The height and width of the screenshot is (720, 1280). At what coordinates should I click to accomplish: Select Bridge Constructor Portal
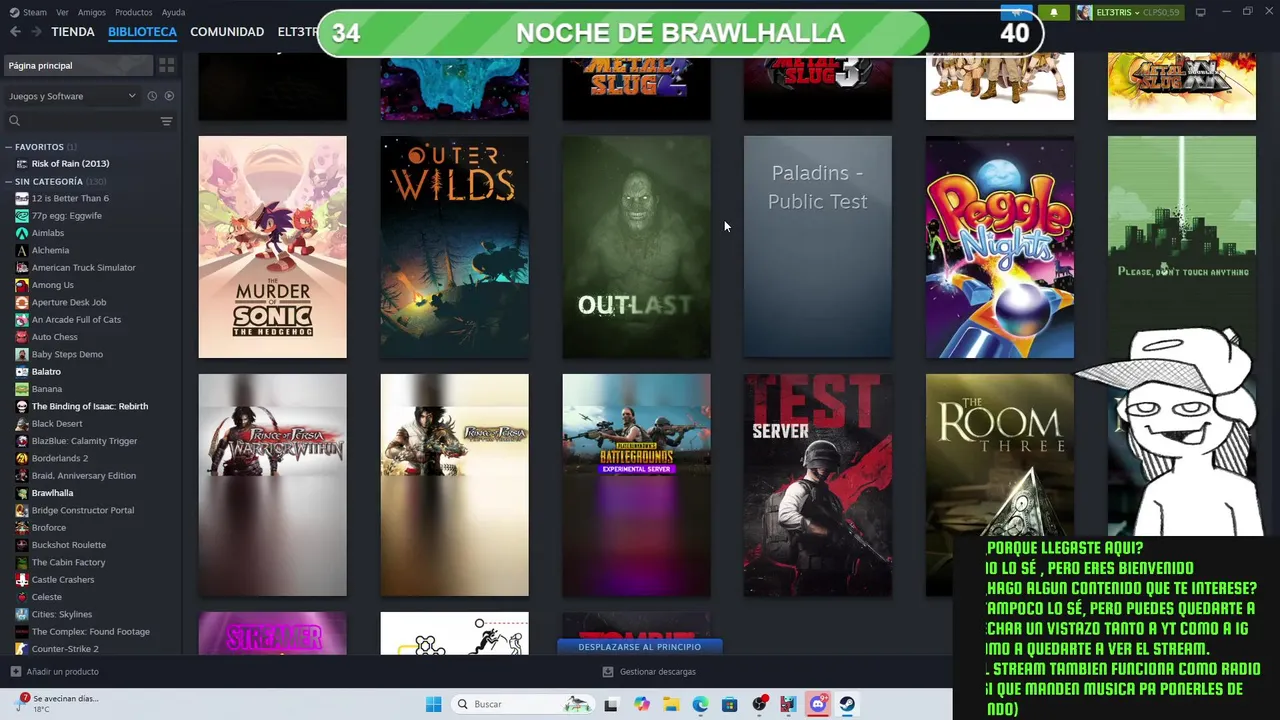click(82, 510)
